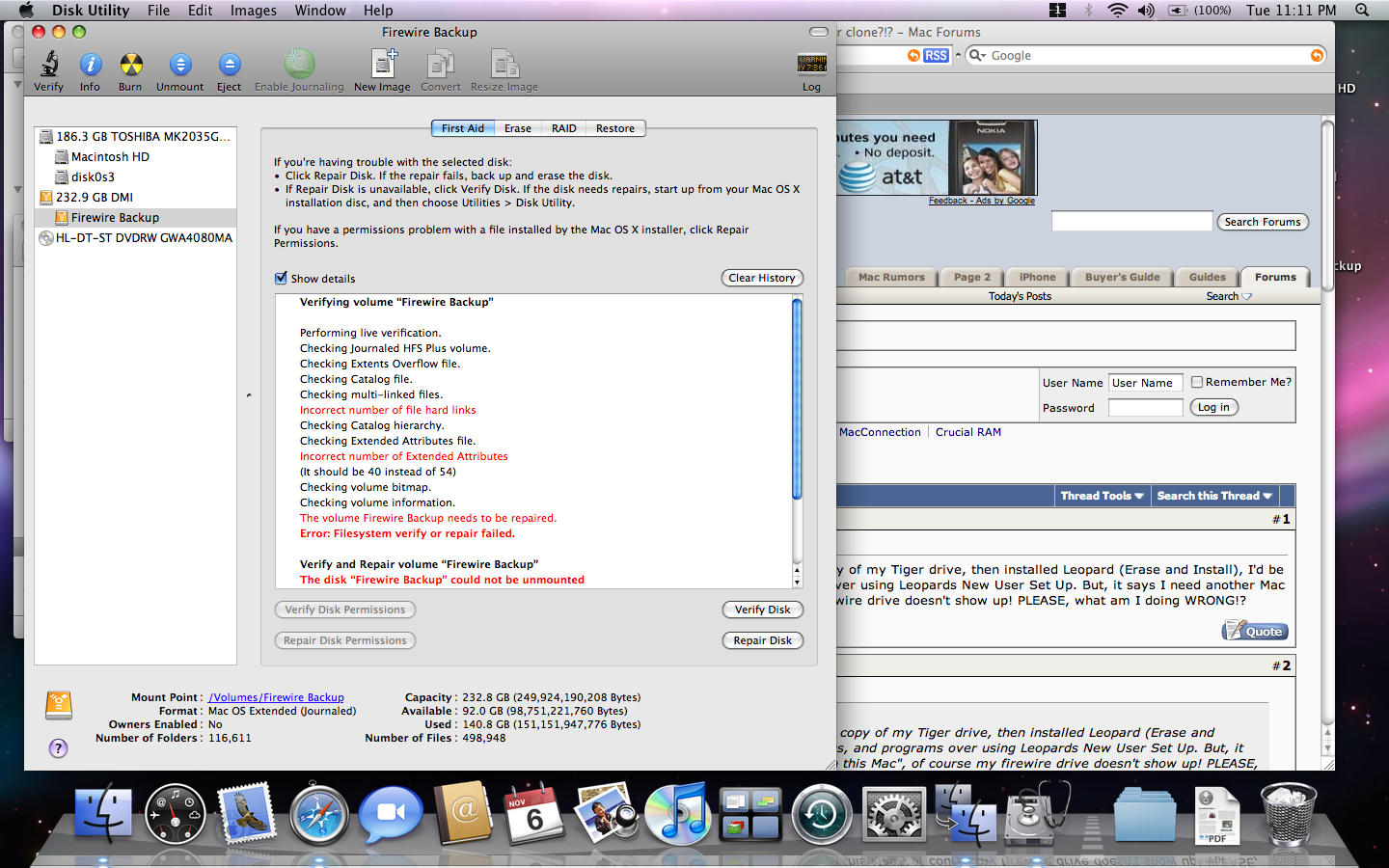This screenshot has height=868, width=1389.
Task: Open Address Book from the Dock
Action: point(463,813)
